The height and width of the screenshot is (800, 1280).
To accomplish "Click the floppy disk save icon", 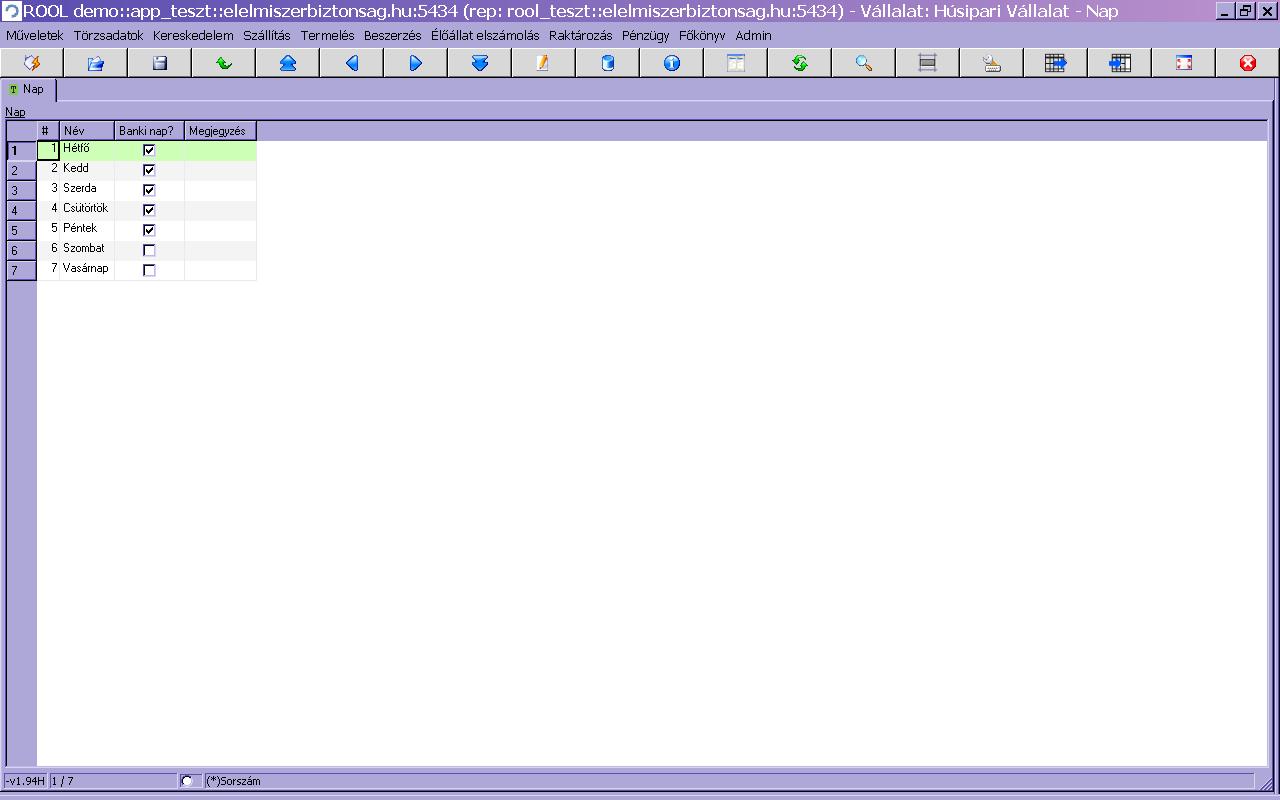I will 160,63.
